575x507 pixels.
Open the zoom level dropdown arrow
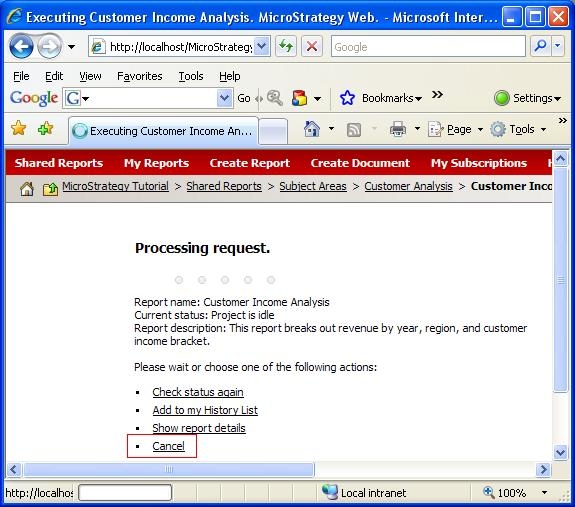[x=545, y=492]
